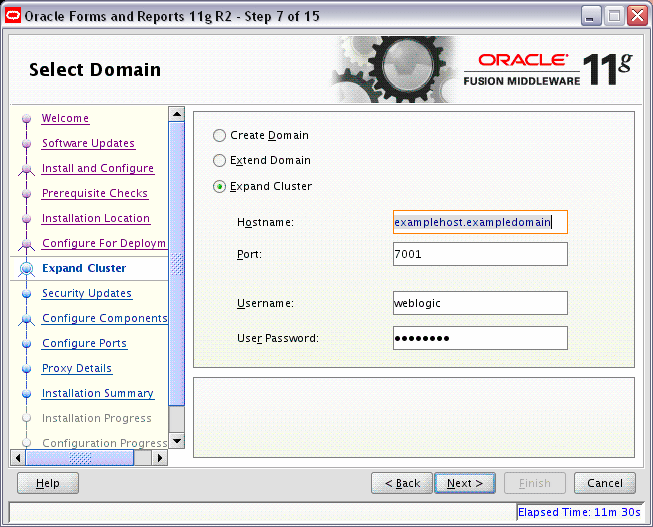Viewport: 653px width, 527px height.
Task: Close the installer window
Action: (638, 16)
